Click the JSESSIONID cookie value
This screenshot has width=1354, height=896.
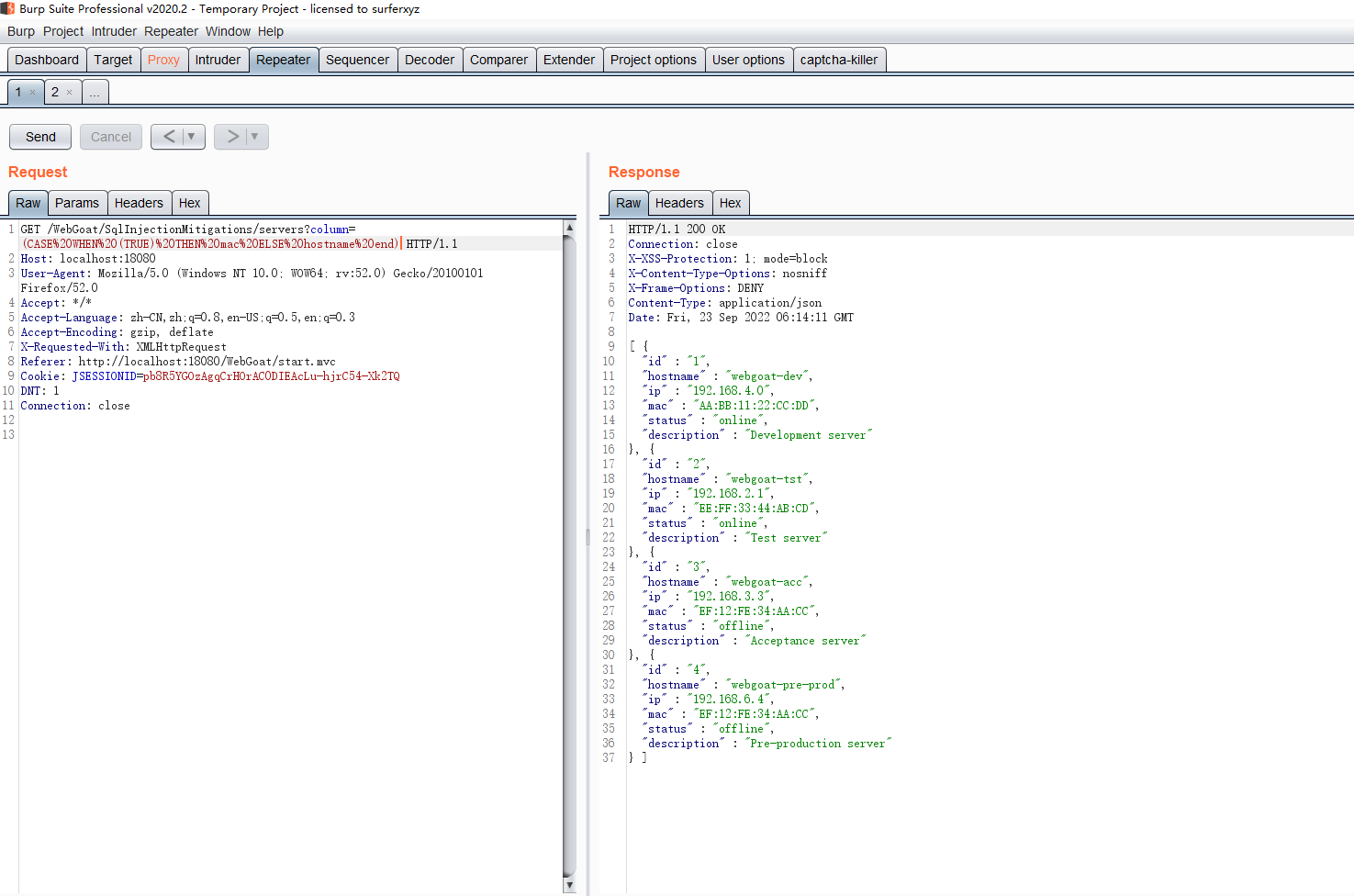pos(272,376)
